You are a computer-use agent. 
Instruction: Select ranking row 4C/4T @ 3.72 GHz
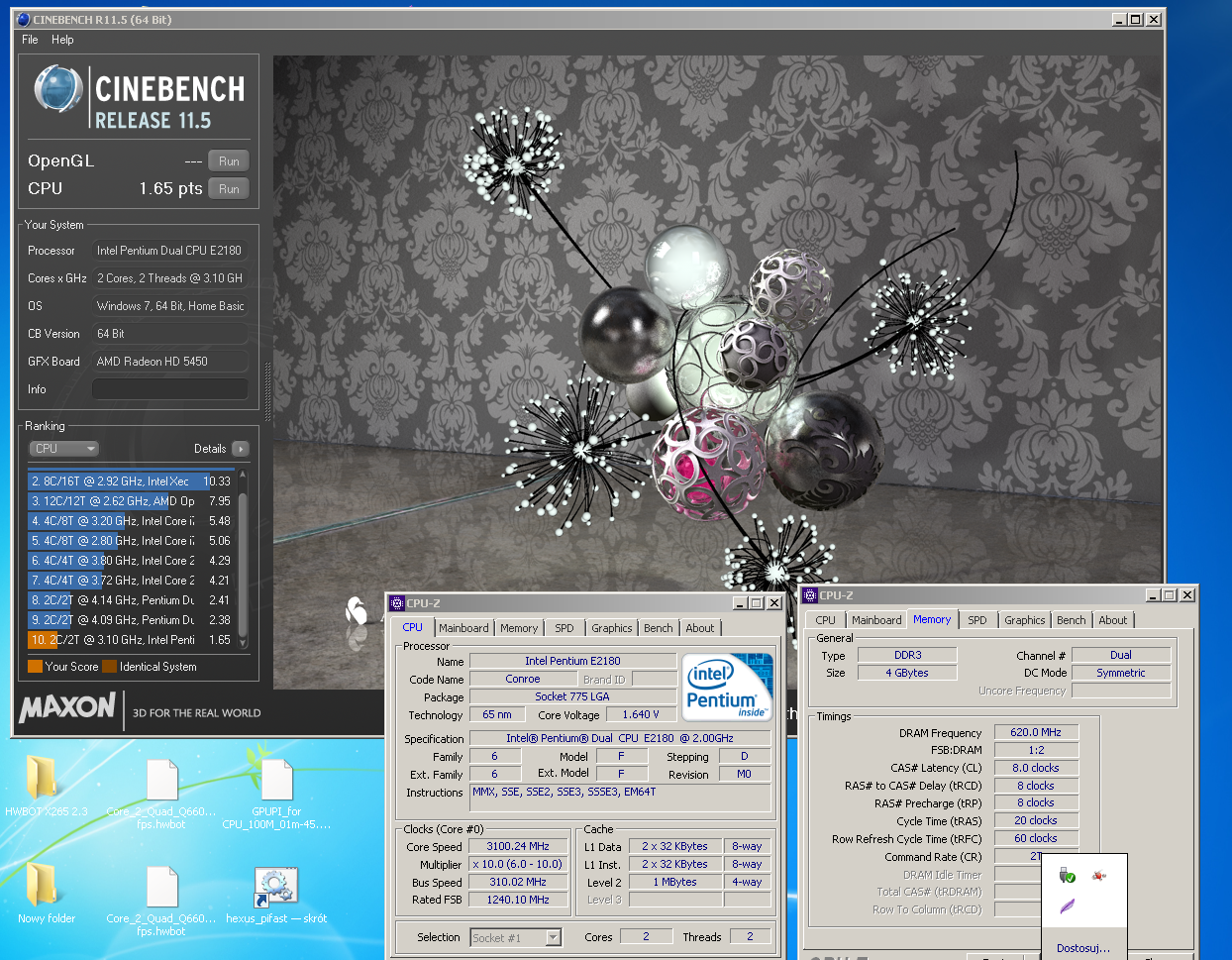coord(131,581)
